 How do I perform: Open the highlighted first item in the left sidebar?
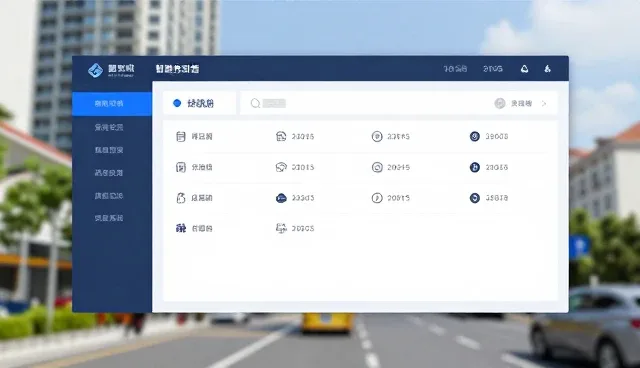click(x=112, y=104)
